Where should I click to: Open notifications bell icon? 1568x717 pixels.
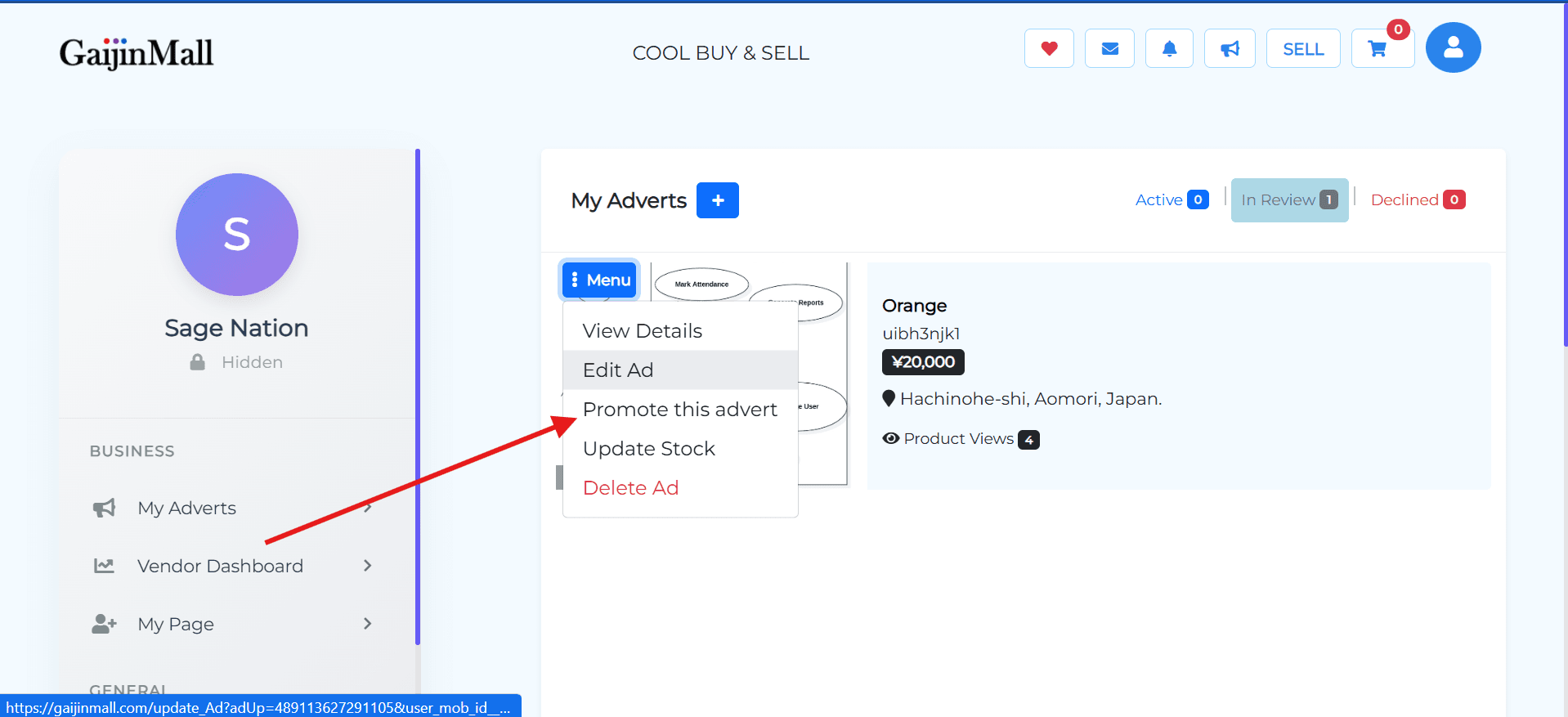(1169, 48)
